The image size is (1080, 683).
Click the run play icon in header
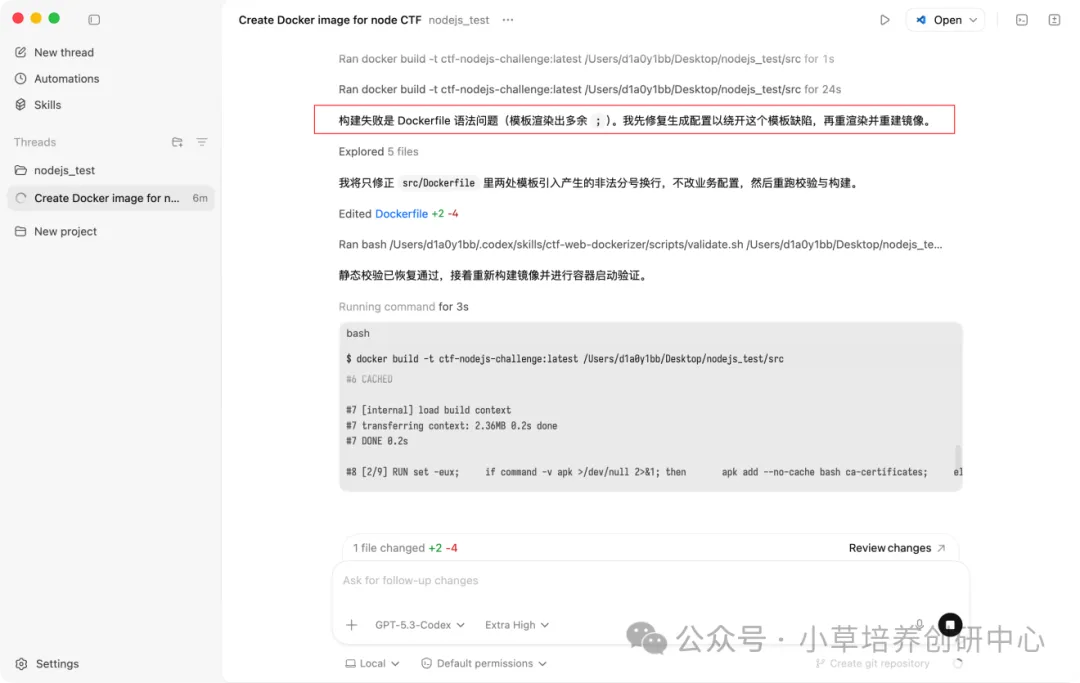pos(884,20)
